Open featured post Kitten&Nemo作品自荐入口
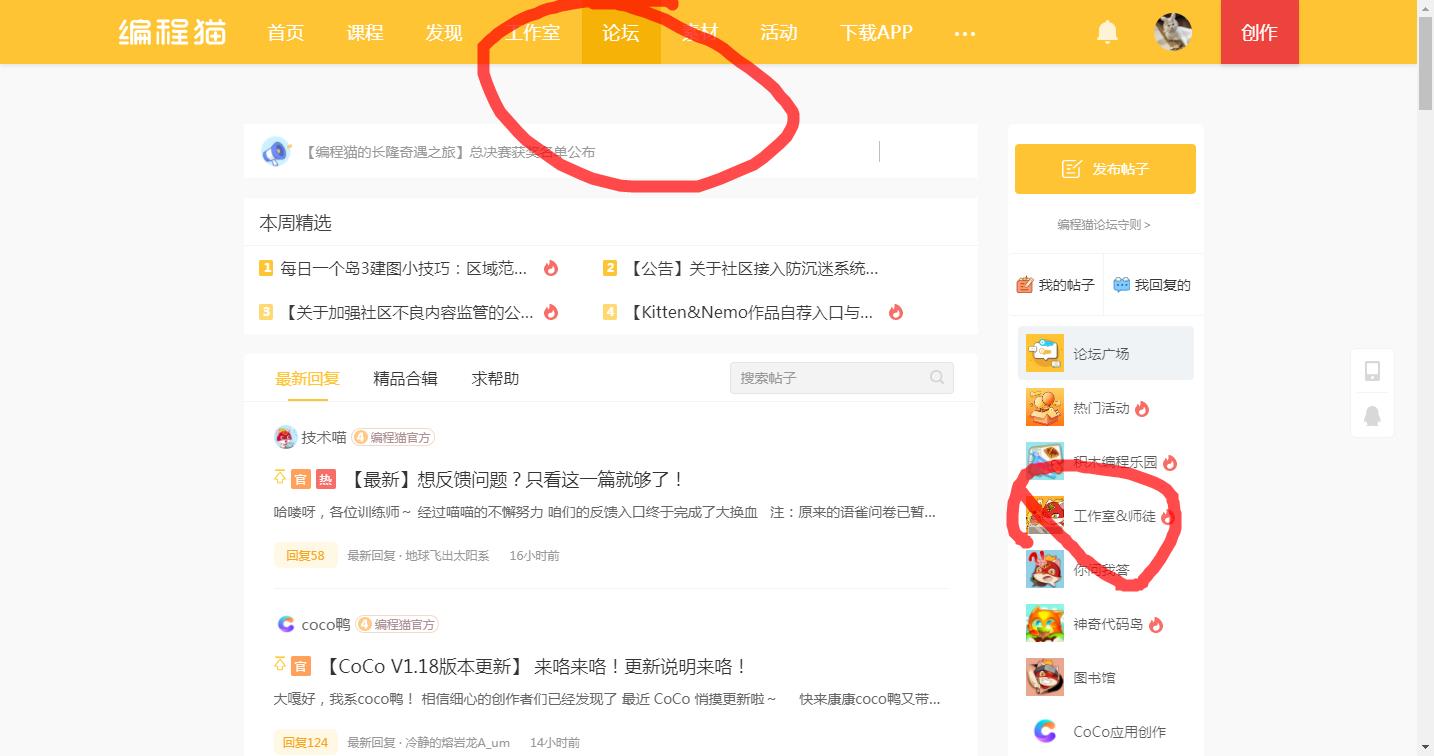This screenshot has width=1434, height=756. tap(749, 312)
